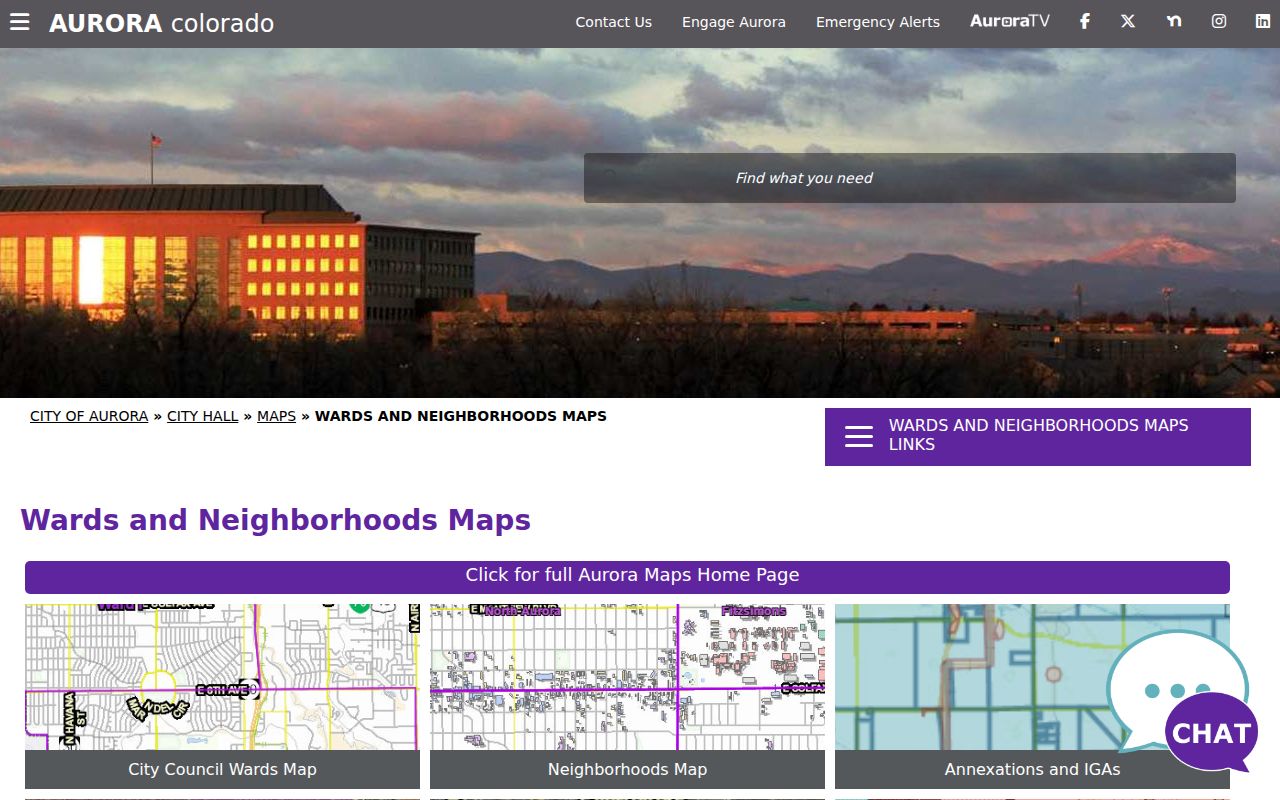Image resolution: width=1280 pixels, height=800 pixels.
Task: Open Contact Us link
Action: click(x=613, y=22)
